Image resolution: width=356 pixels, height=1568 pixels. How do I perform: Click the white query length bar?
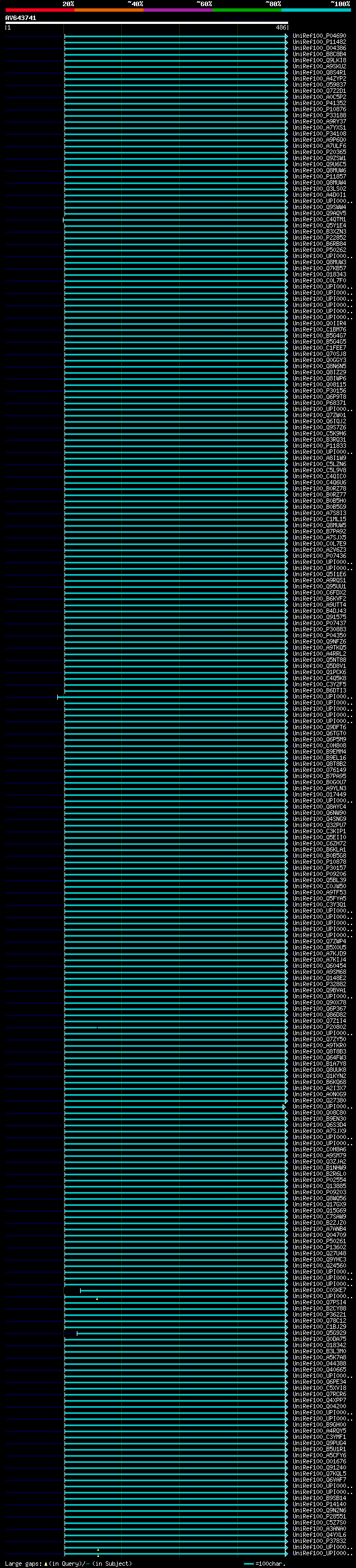click(x=147, y=23)
